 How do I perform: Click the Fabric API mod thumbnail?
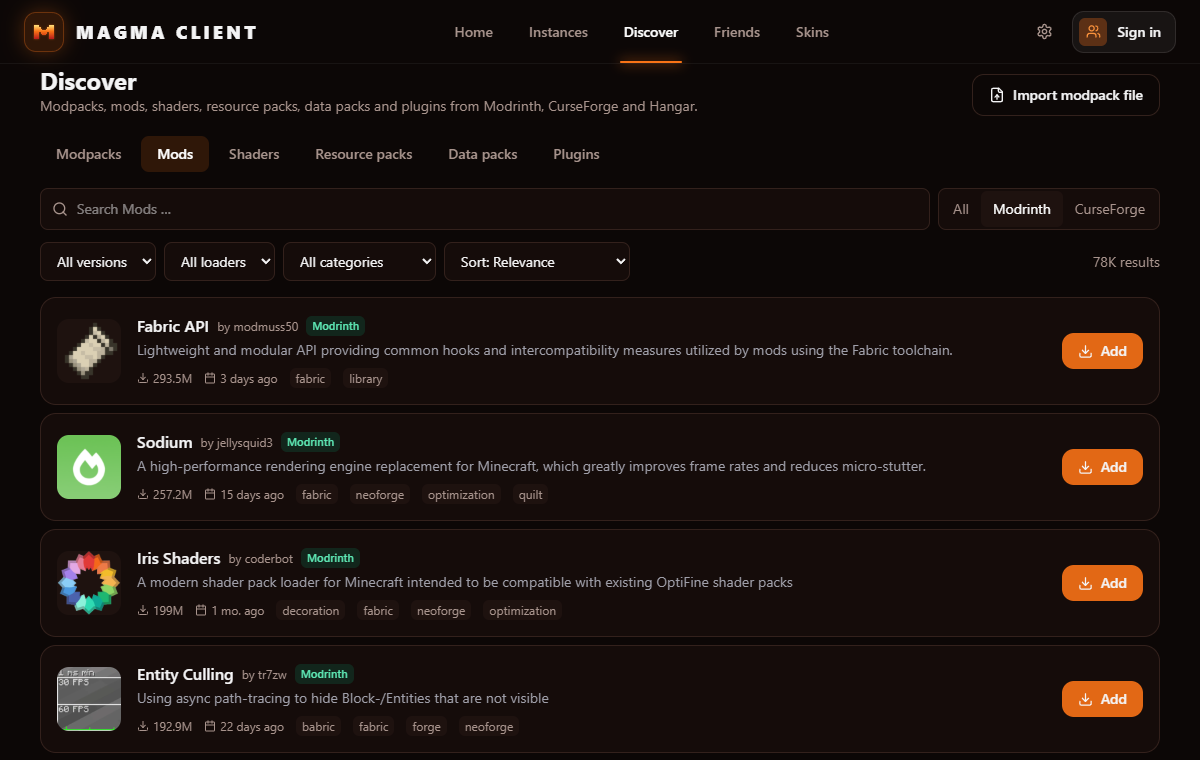click(89, 351)
